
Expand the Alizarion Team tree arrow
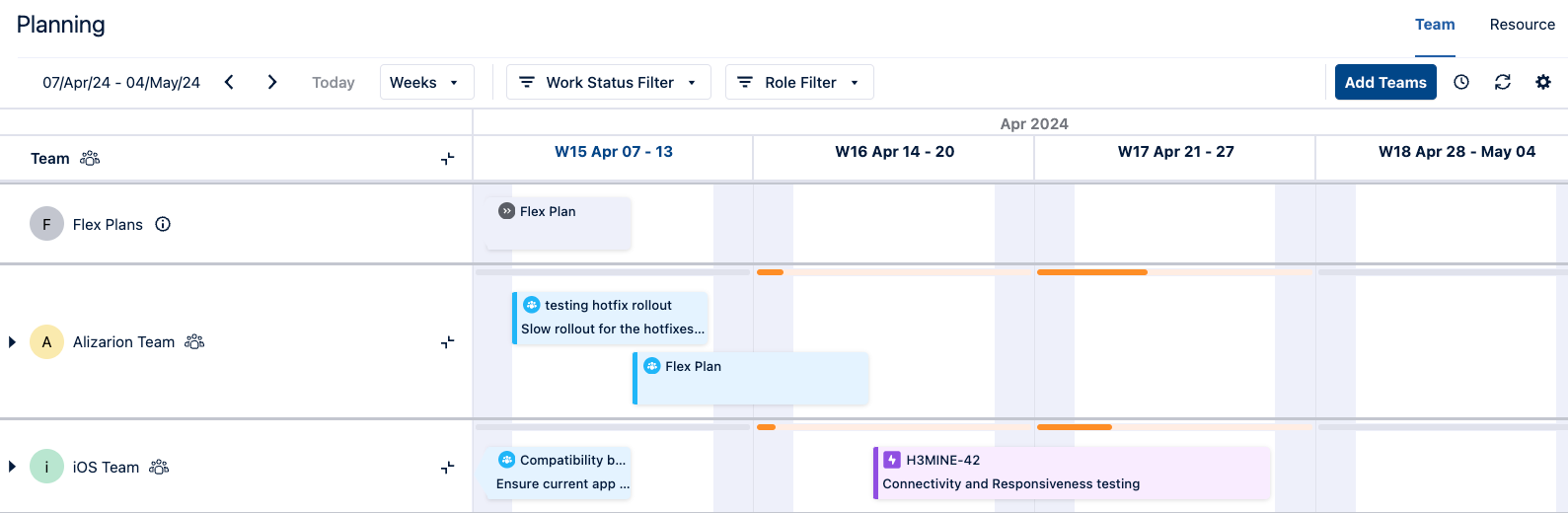click(12, 342)
